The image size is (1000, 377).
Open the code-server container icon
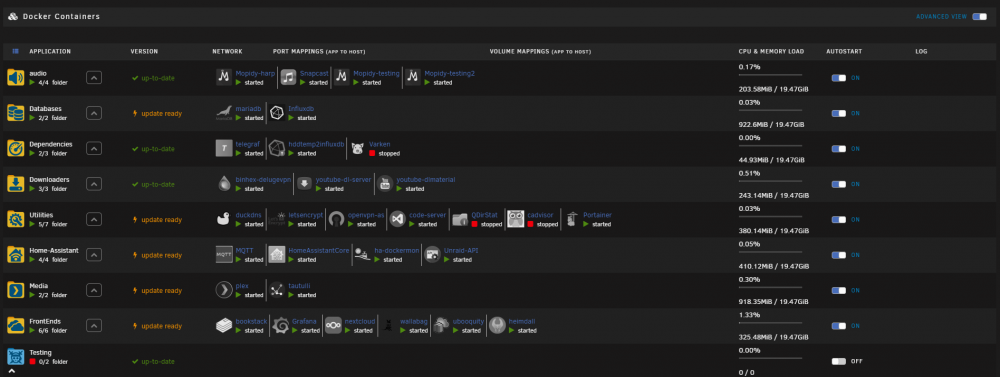(x=397, y=219)
